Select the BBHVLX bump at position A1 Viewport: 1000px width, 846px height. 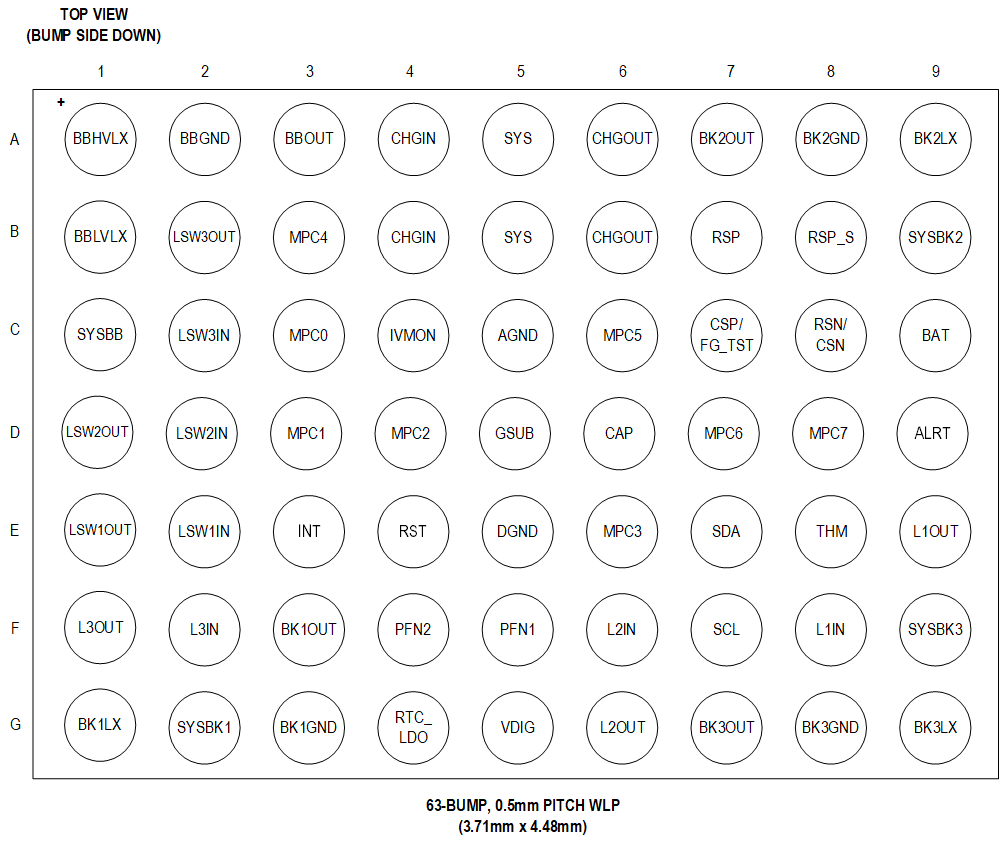point(100,139)
